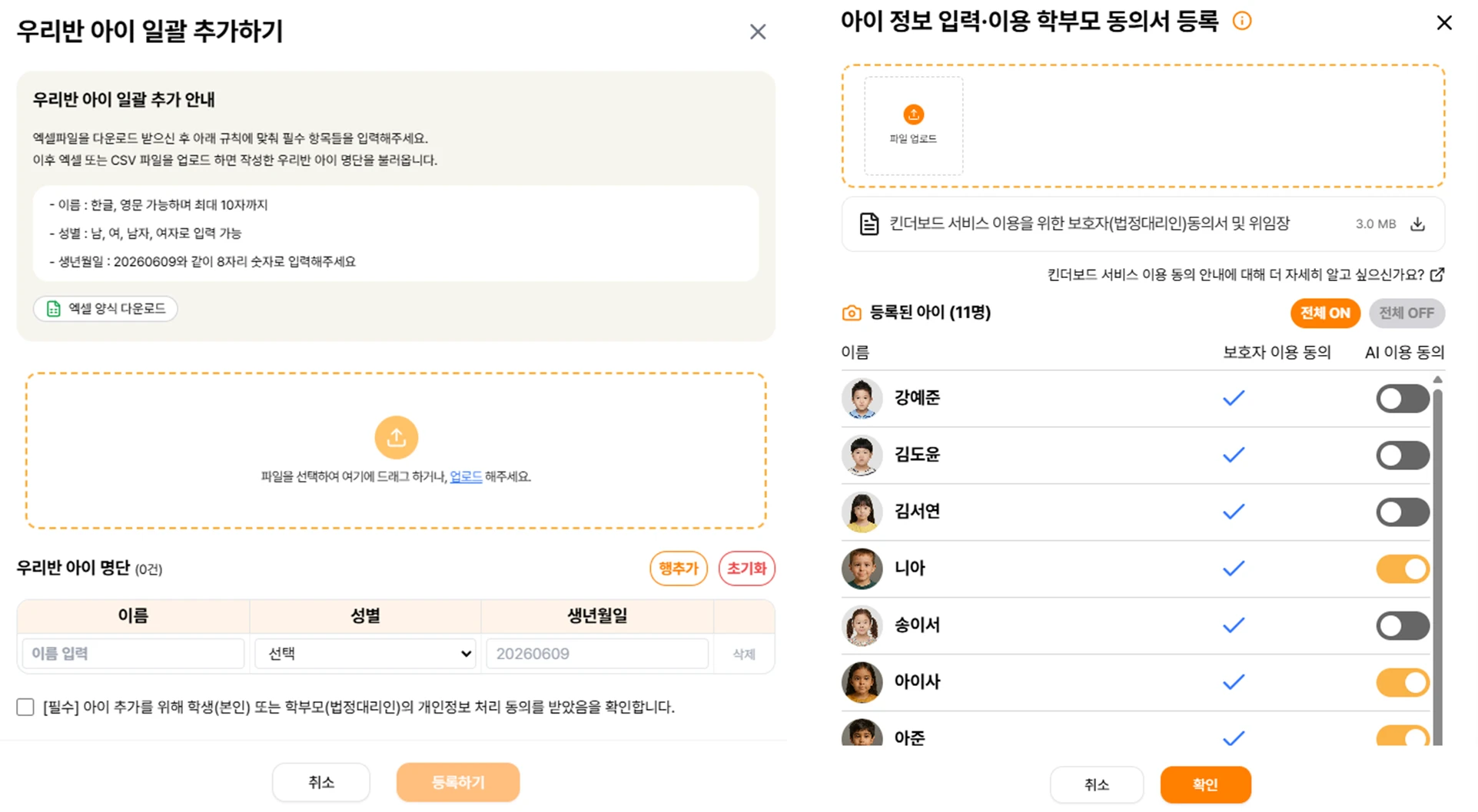The image size is (1478, 812).
Task: Click the 전체 OFF button
Action: [1406, 313]
